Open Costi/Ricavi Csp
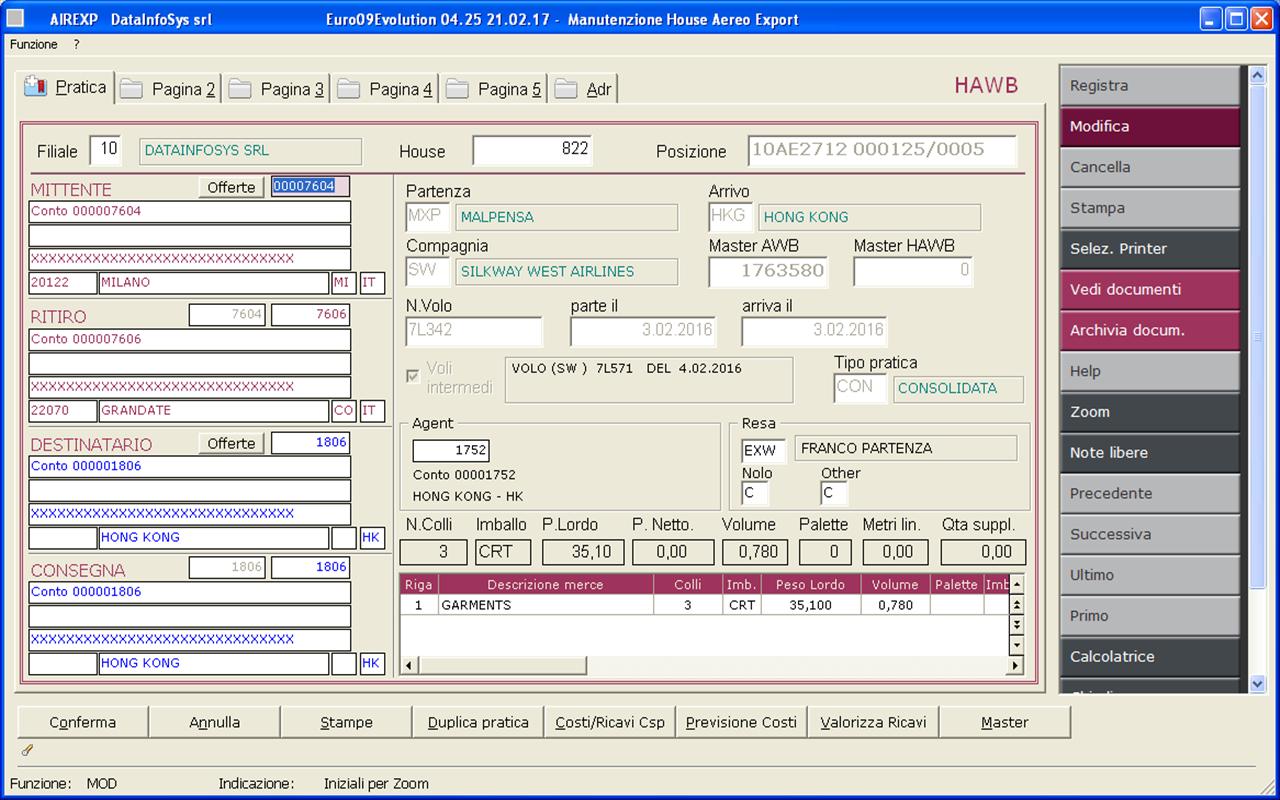 click(610, 722)
